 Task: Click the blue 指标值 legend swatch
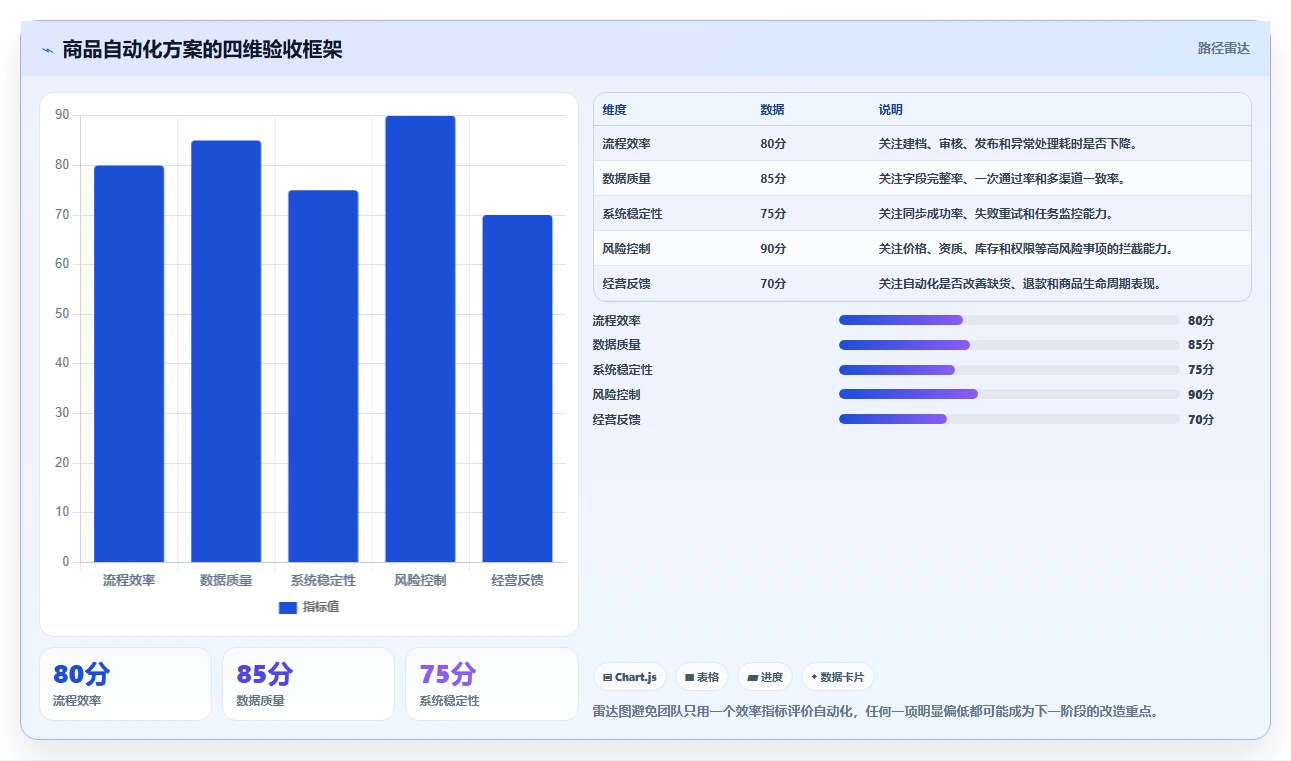coord(288,607)
